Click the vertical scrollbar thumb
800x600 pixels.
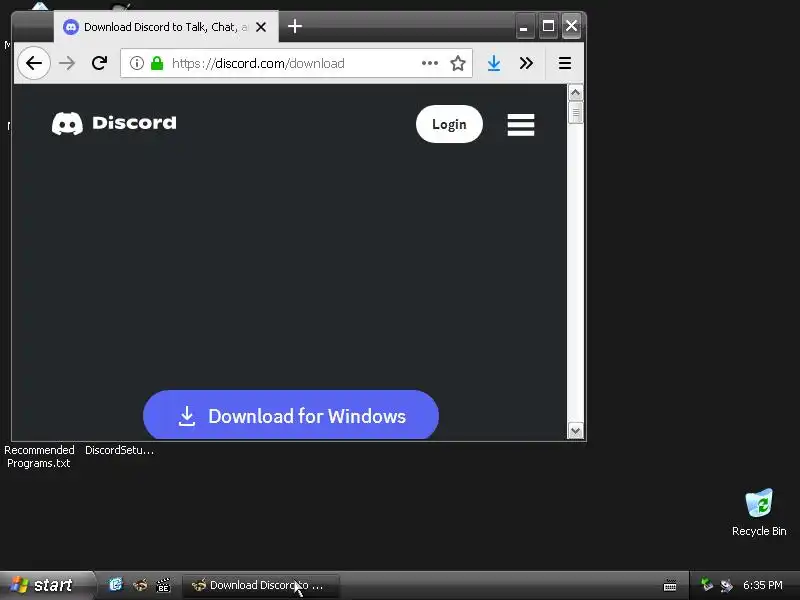576,113
